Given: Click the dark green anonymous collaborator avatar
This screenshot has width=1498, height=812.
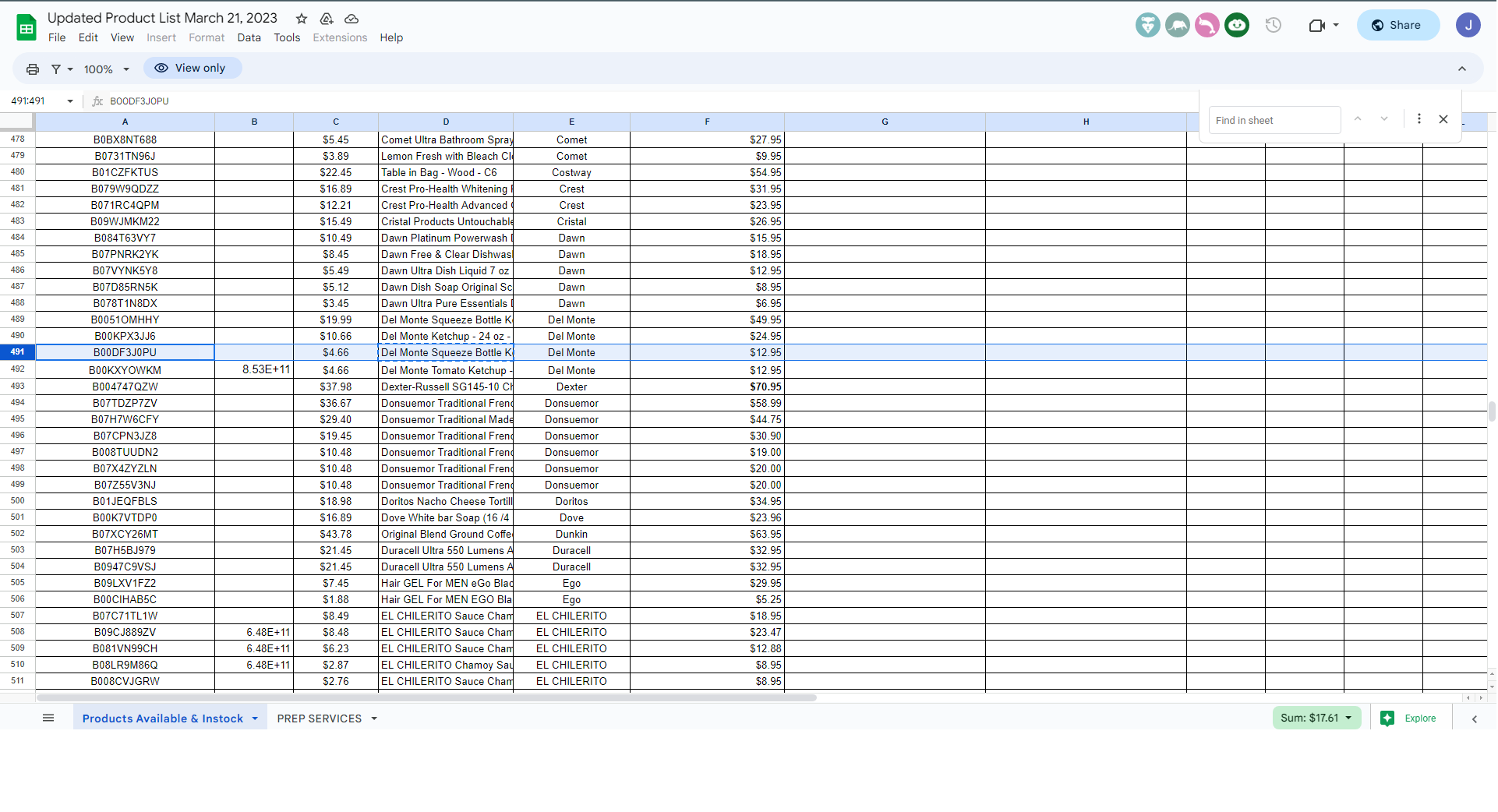Looking at the screenshot, I should [1237, 25].
